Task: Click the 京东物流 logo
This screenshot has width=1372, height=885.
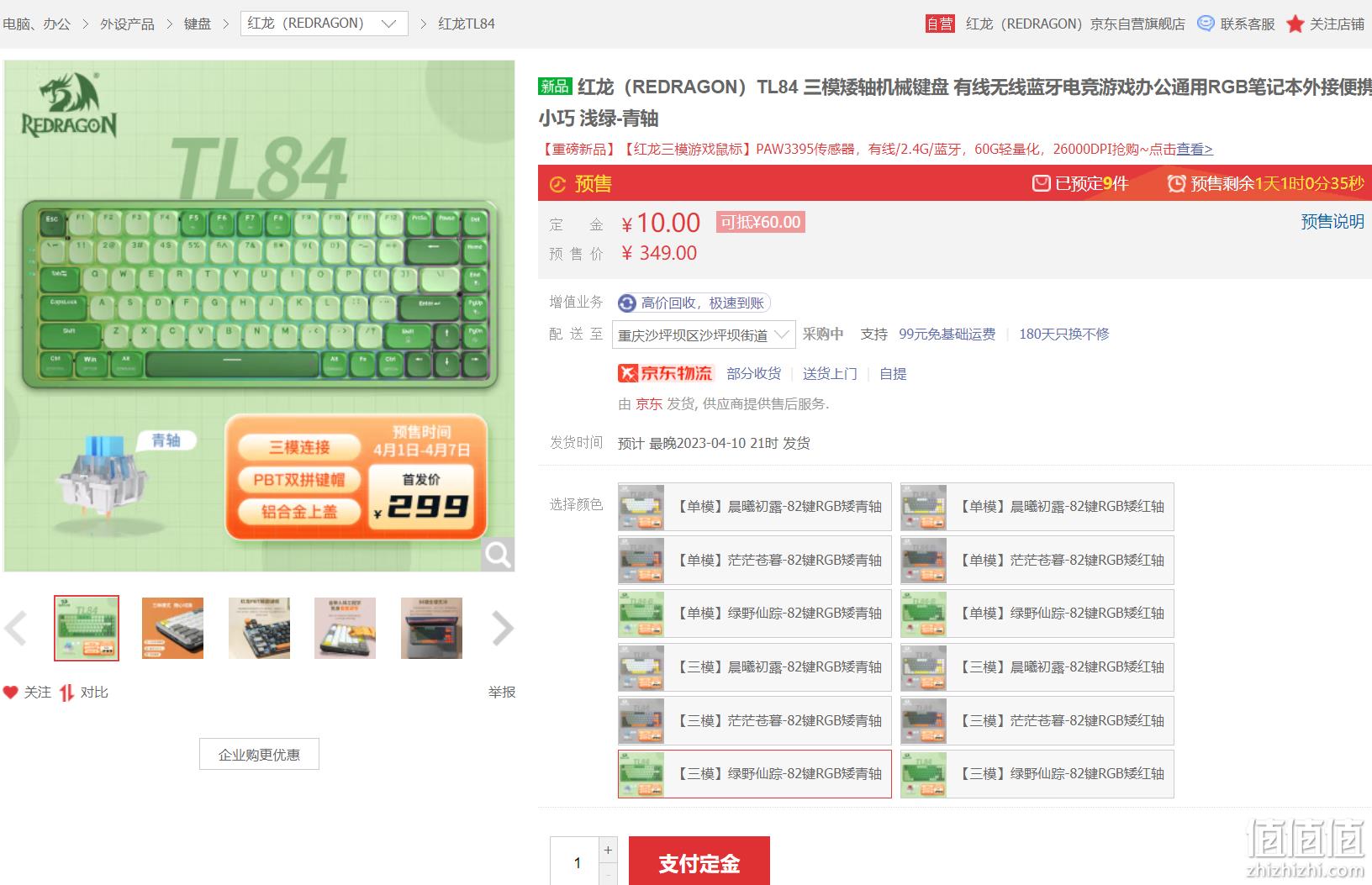Action: pos(665,373)
